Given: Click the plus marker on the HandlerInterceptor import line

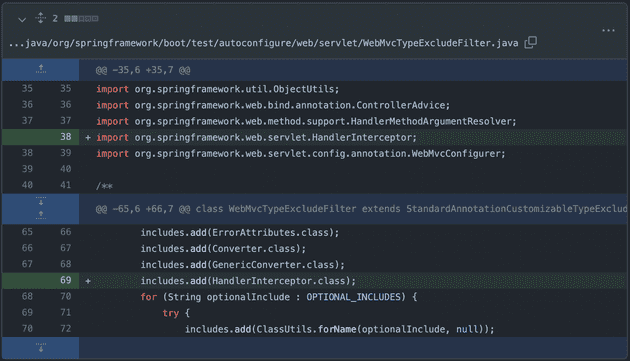Looking at the screenshot, I should pyautogui.click(x=88, y=137).
